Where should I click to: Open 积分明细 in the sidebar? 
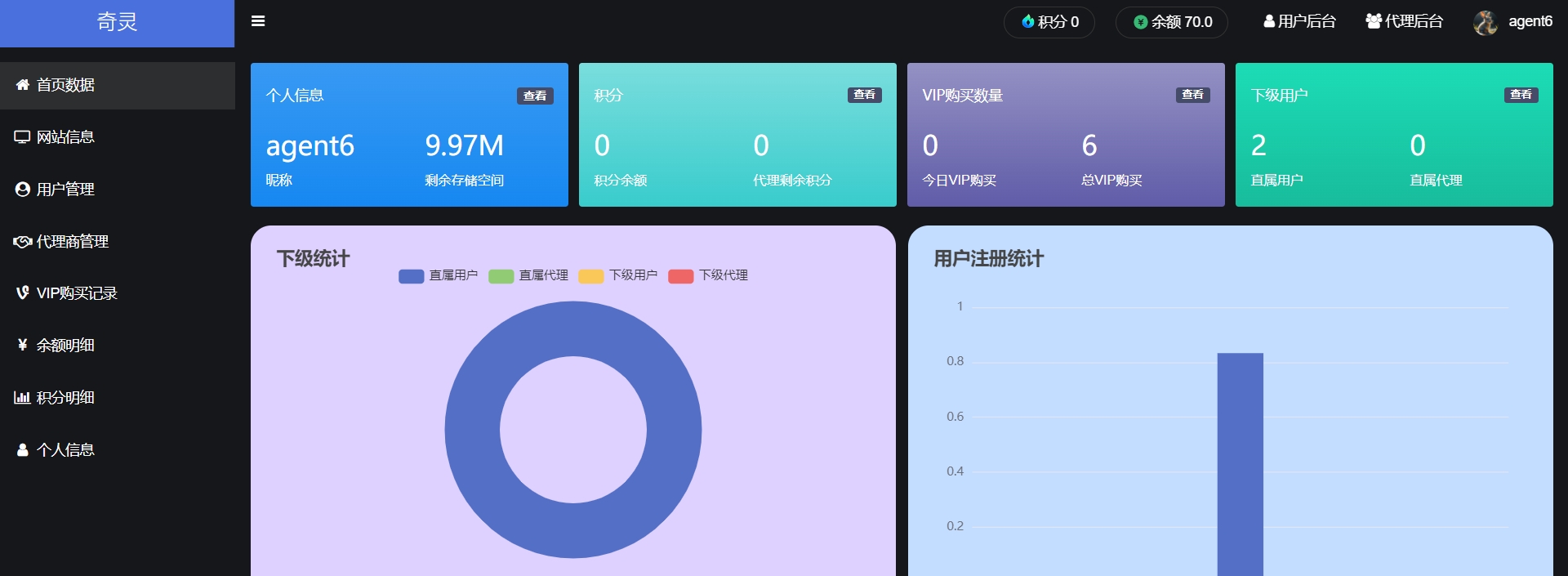point(118,398)
